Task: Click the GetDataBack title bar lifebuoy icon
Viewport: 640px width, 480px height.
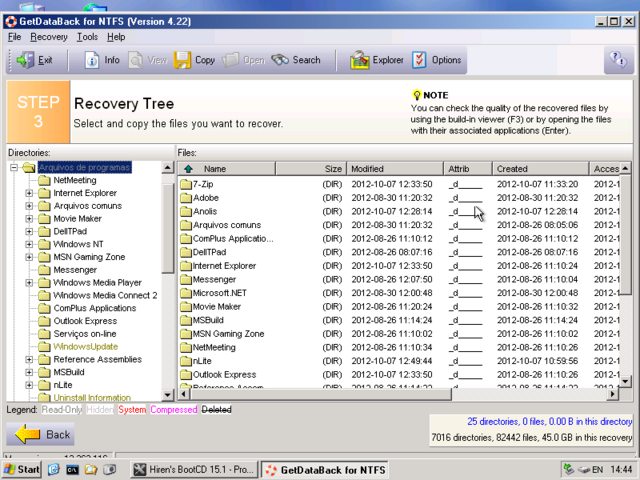Action: [11, 21]
